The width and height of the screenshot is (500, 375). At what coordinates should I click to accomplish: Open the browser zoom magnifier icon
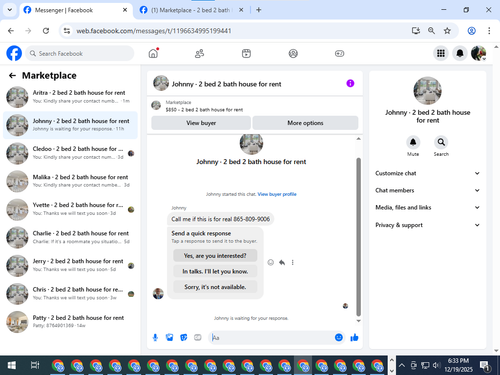(431, 31)
